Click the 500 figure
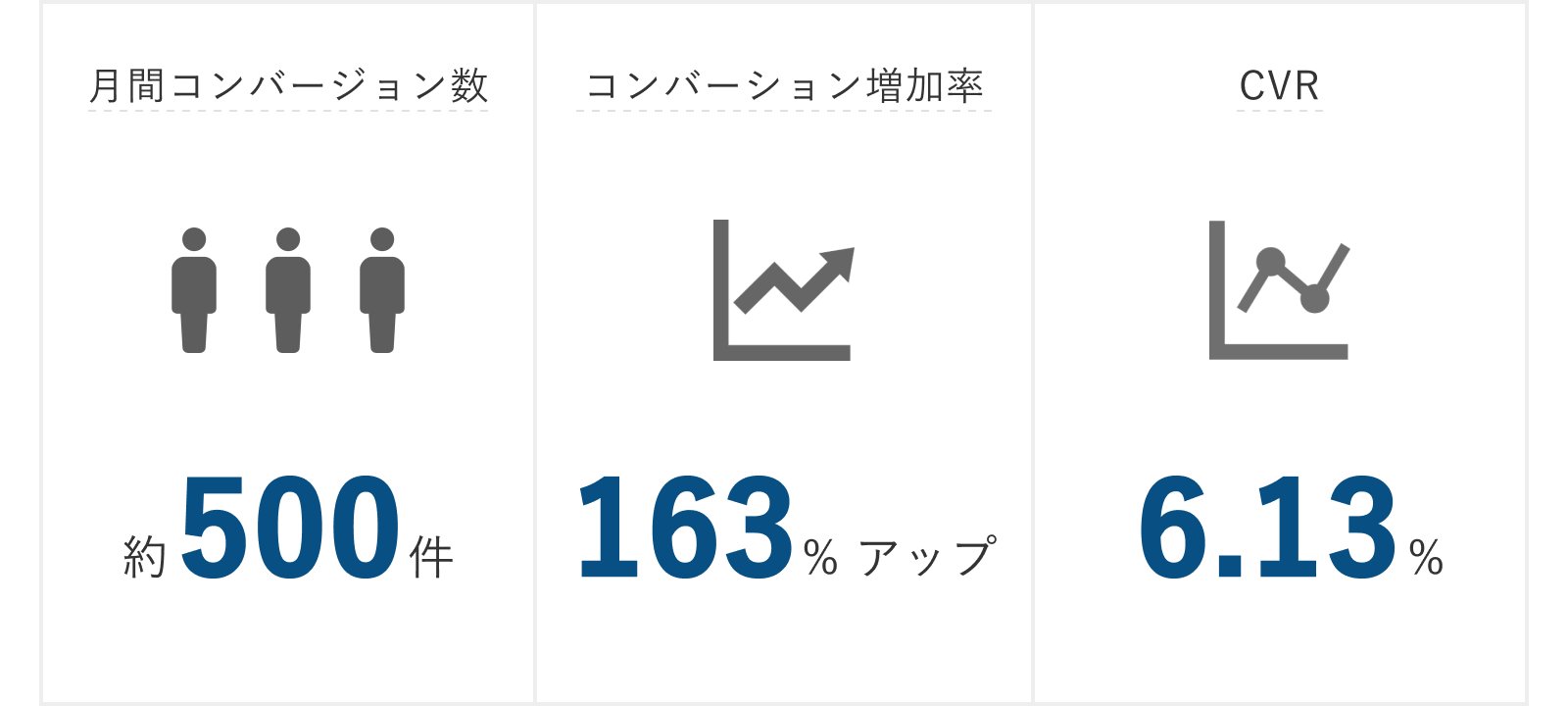 (x=291, y=528)
